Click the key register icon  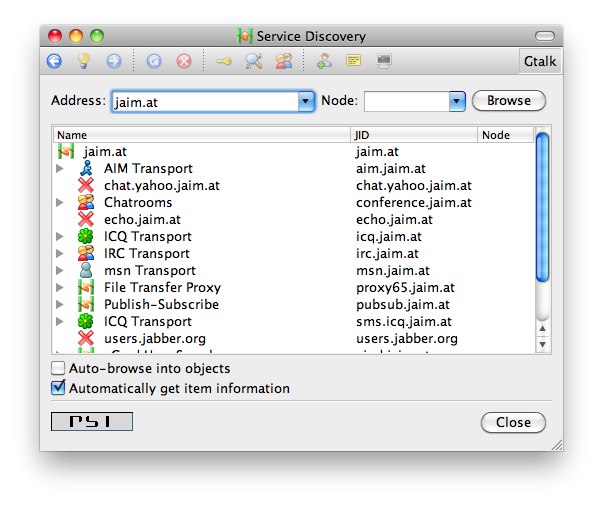(x=224, y=61)
